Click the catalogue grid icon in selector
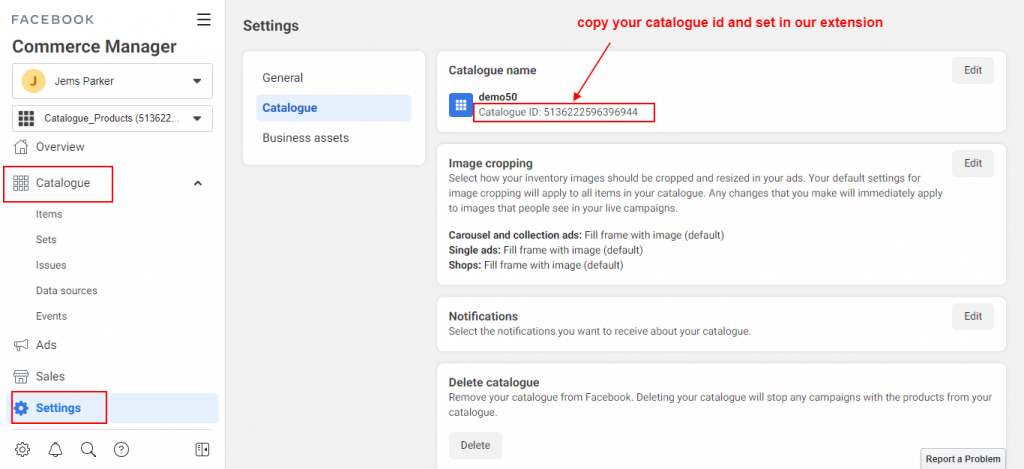1024x469 pixels. (x=26, y=118)
